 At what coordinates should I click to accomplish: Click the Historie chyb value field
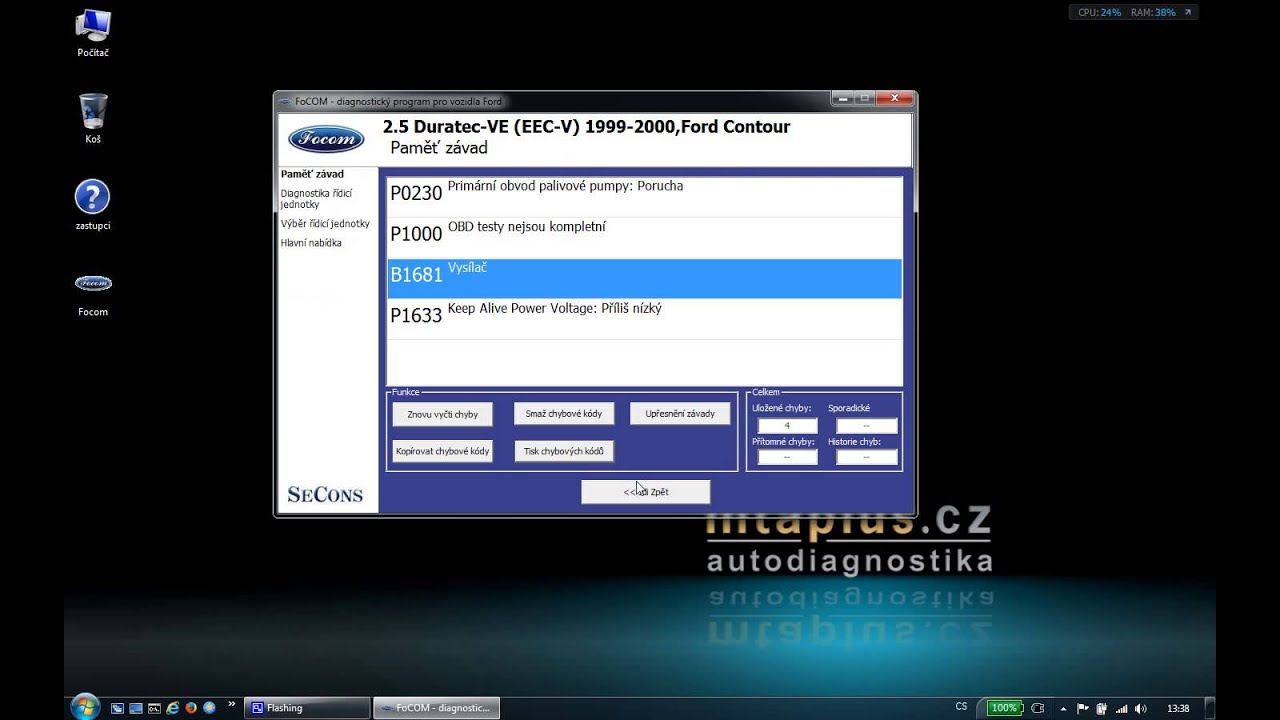click(x=866, y=457)
